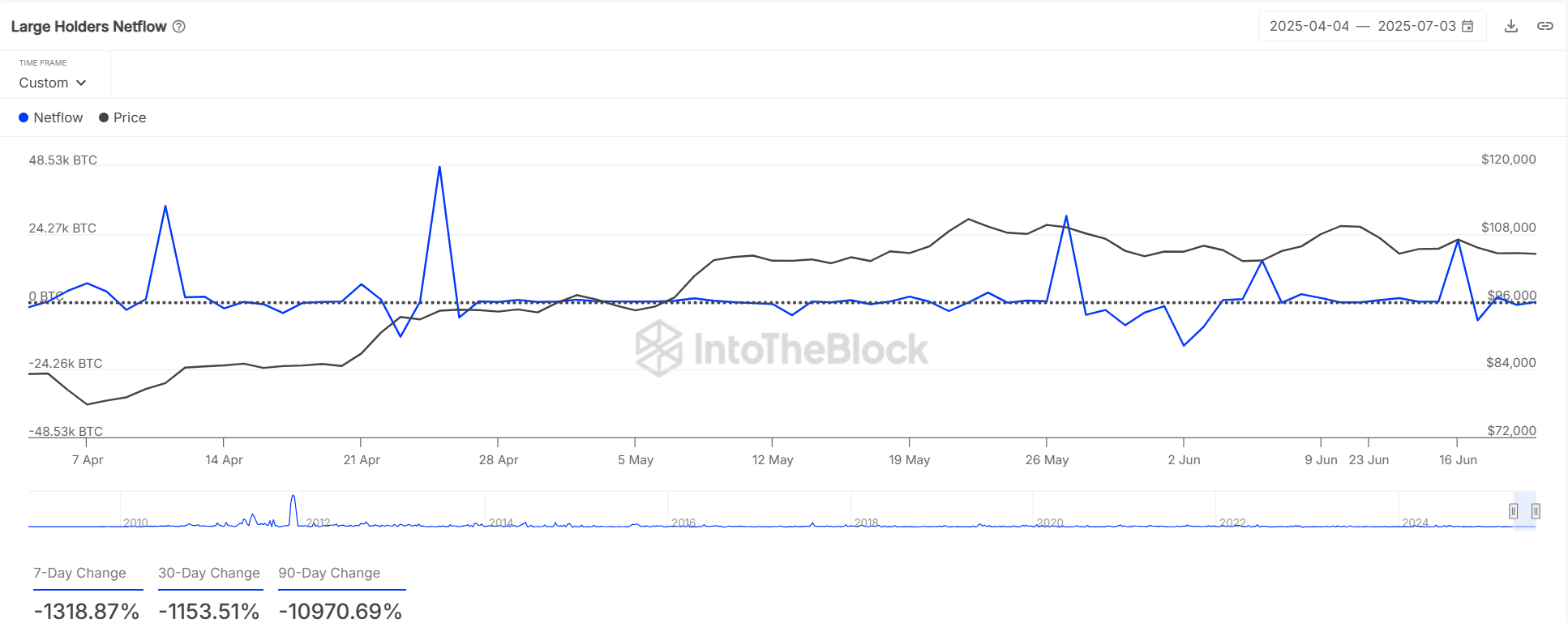Click the download chart icon
Screen dimensions: 1568x623
[x=1510, y=26]
